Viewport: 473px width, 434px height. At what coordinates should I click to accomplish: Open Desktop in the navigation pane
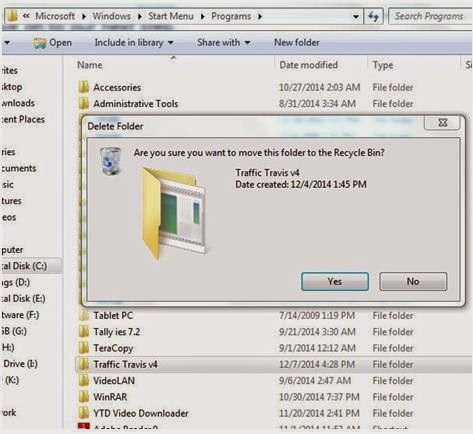coord(12,87)
